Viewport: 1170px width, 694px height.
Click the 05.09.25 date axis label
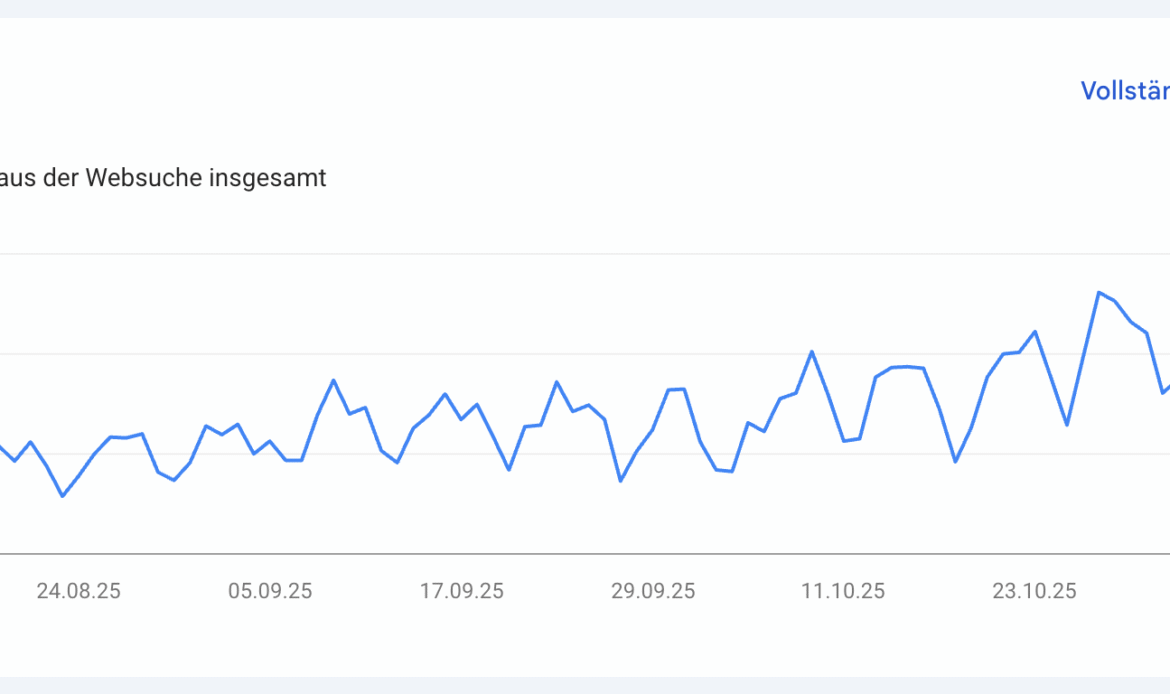coord(270,591)
